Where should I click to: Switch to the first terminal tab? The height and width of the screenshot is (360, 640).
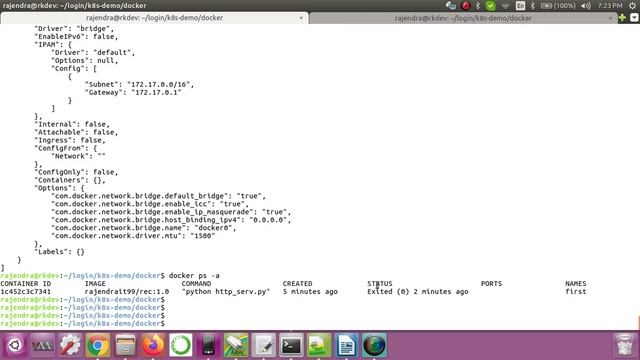coord(154,18)
